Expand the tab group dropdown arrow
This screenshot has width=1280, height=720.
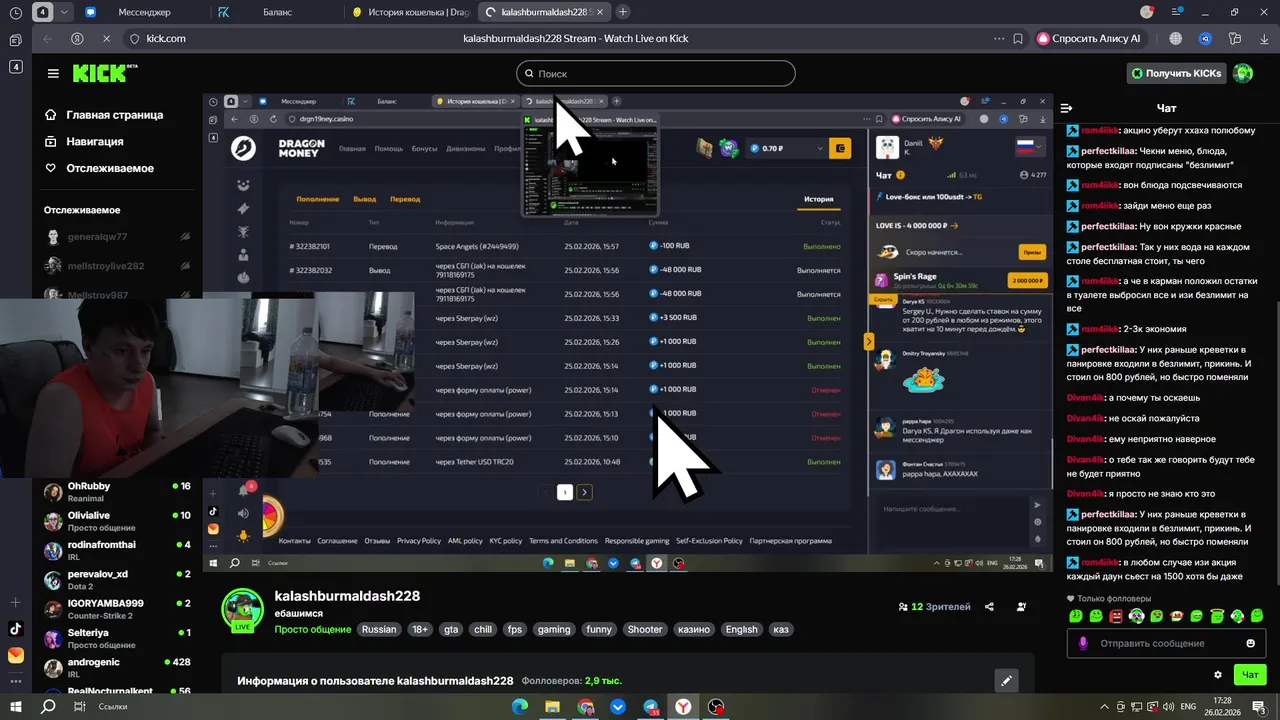click(x=65, y=12)
